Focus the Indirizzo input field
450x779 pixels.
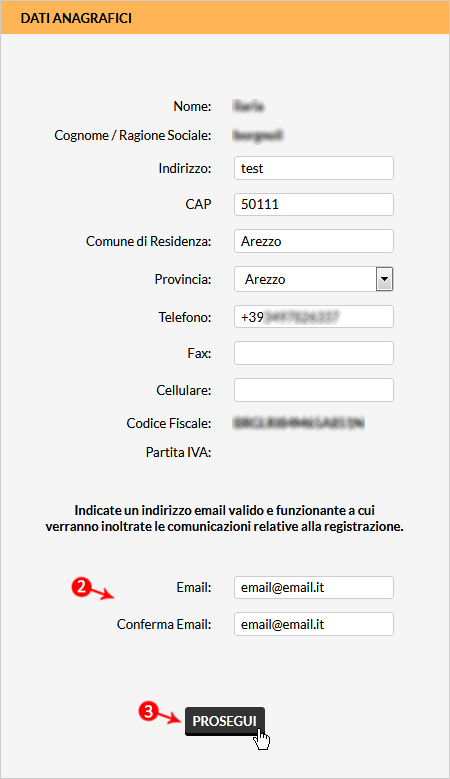tap(314, 168)
